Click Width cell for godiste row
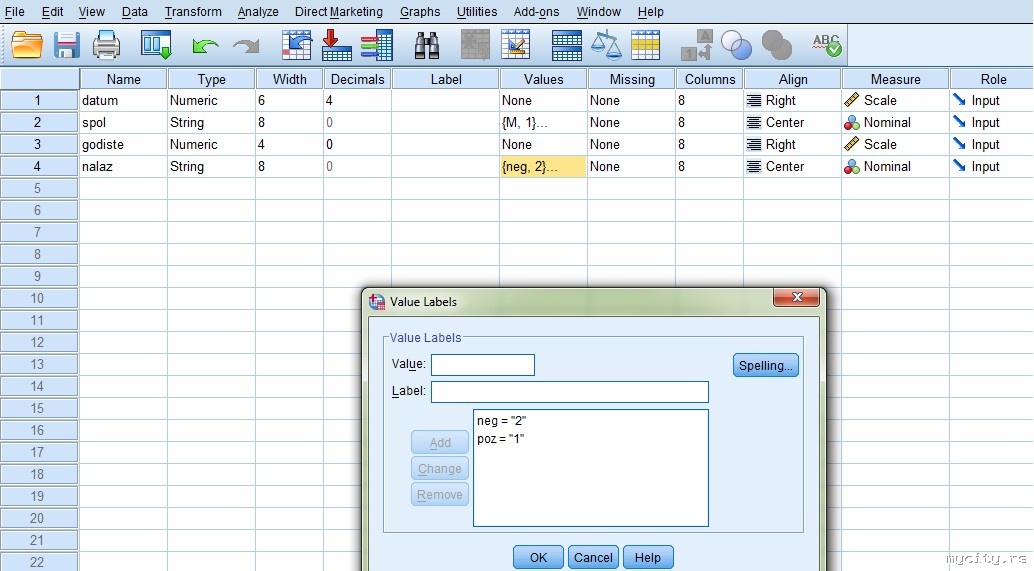The height and width of the screenshot is (571, 1034). (289, 144)
